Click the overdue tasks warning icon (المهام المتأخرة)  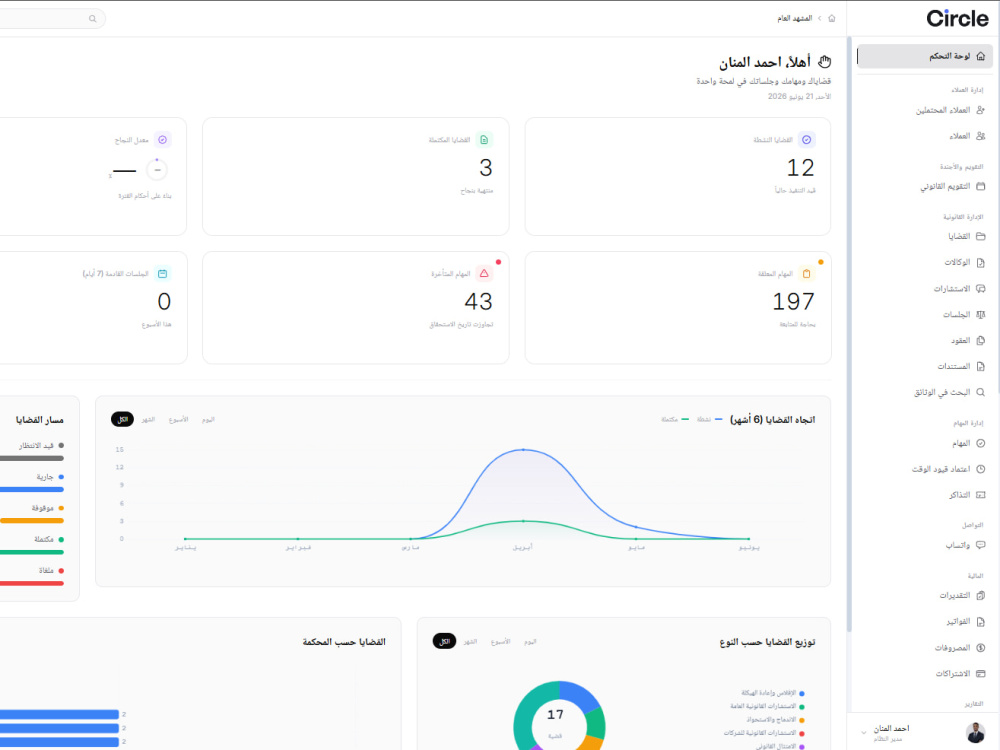pos(484,274)
